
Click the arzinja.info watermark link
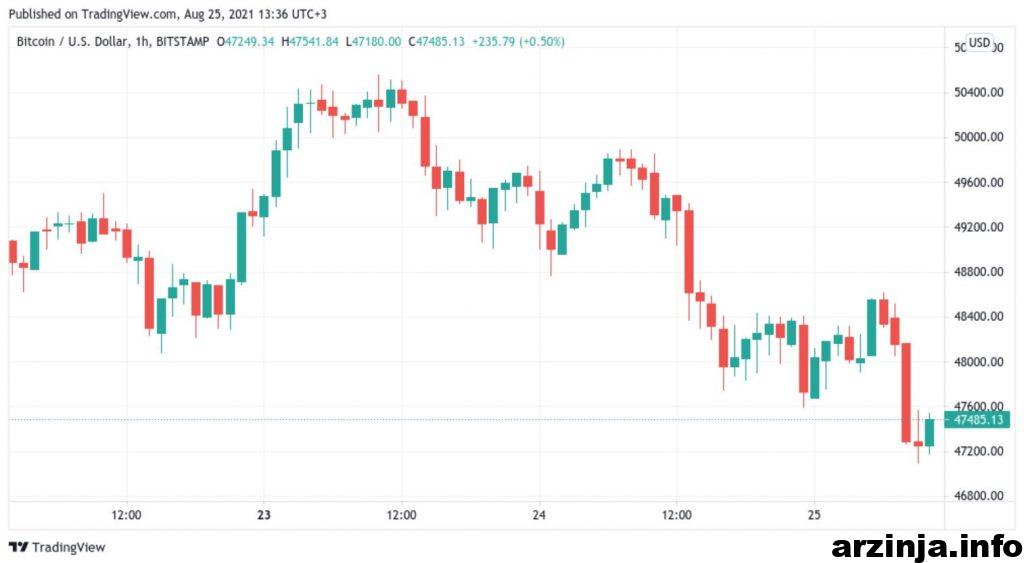pos(927,547)
